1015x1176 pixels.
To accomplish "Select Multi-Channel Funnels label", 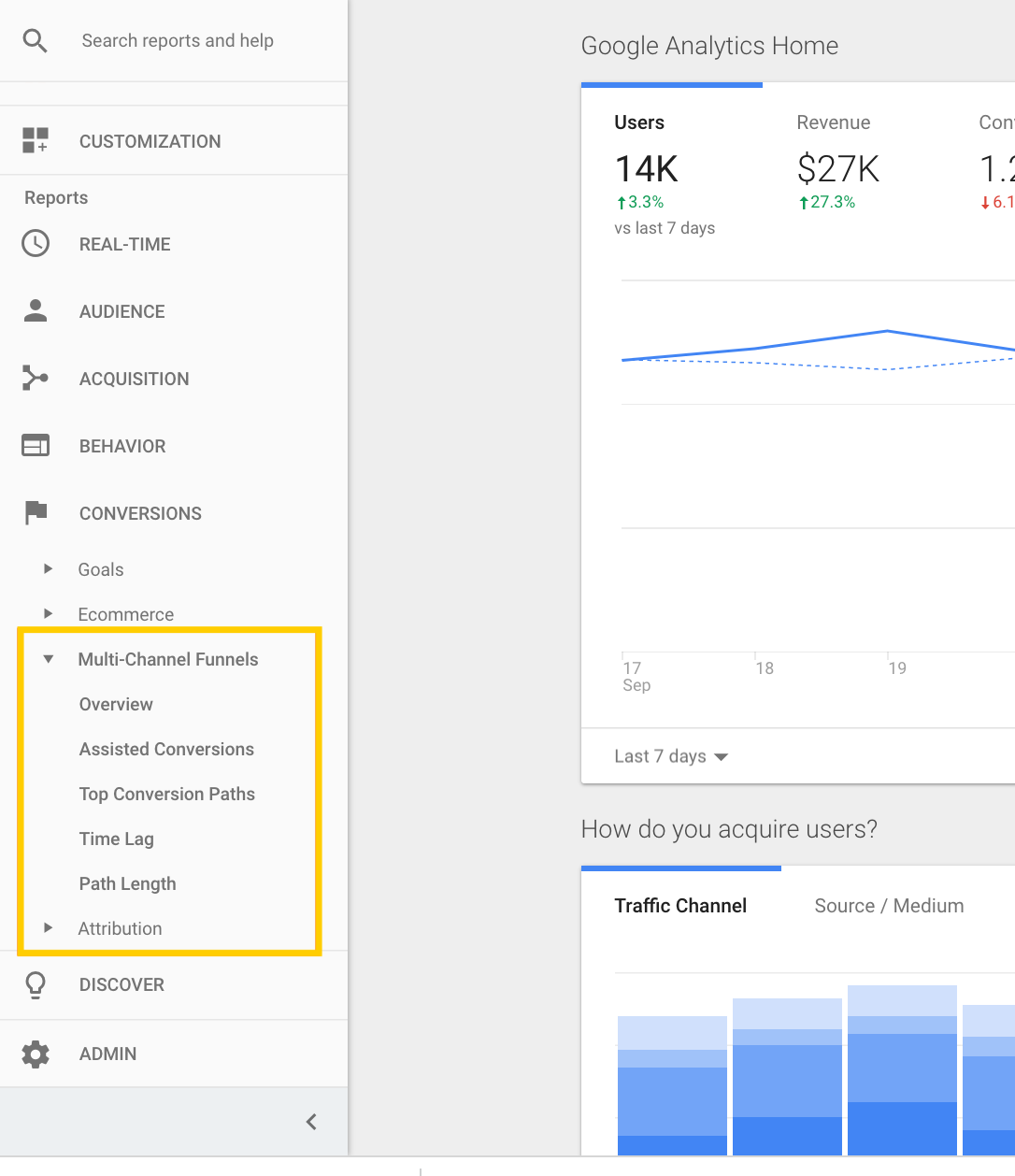I will pos(168,659).
